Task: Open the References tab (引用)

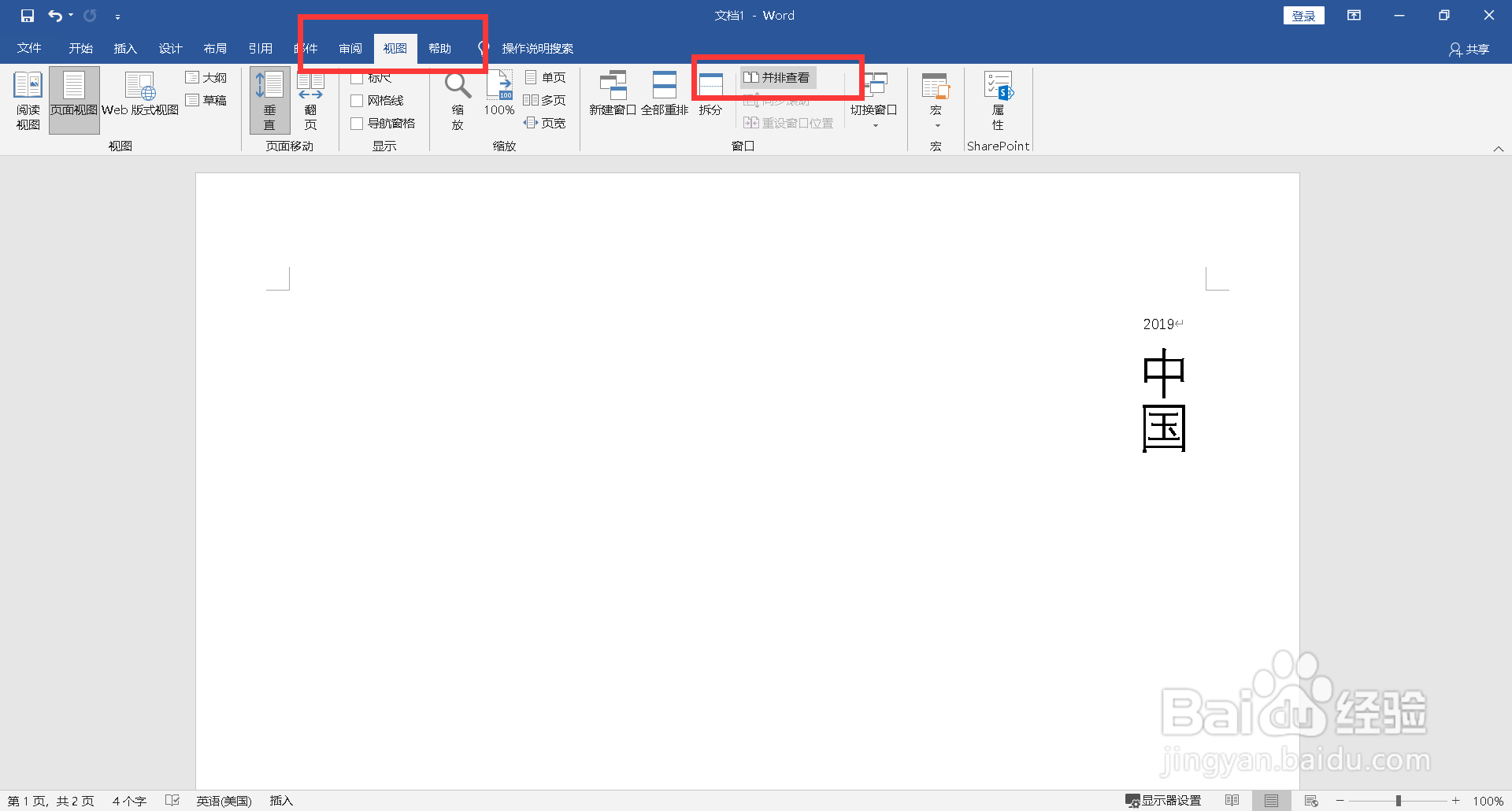Action: (x=260, y=48)
